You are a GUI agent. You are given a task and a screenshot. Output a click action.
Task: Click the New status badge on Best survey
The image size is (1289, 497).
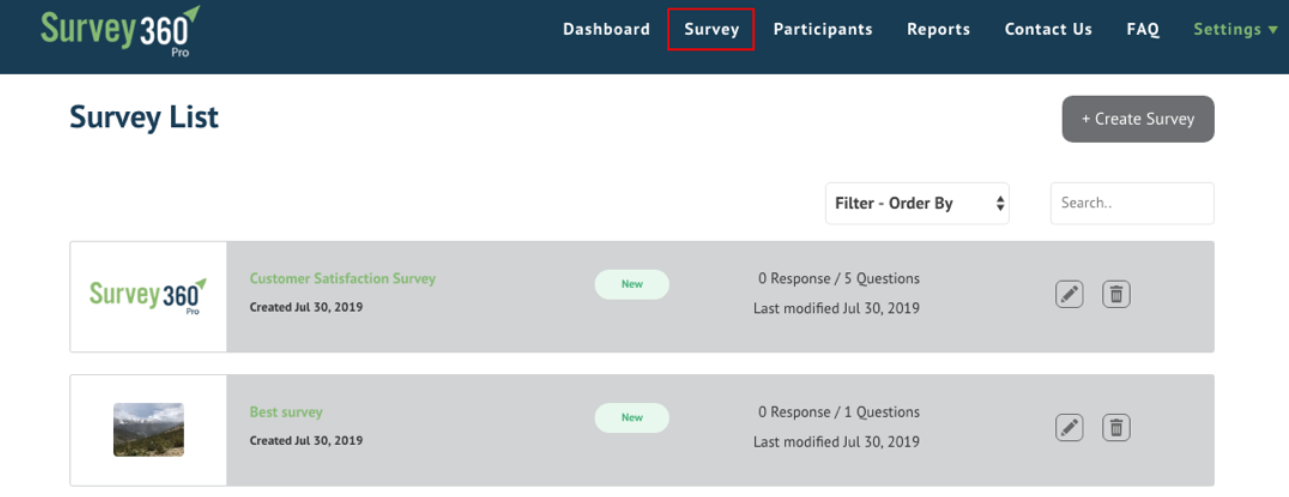tap(631, 417)
